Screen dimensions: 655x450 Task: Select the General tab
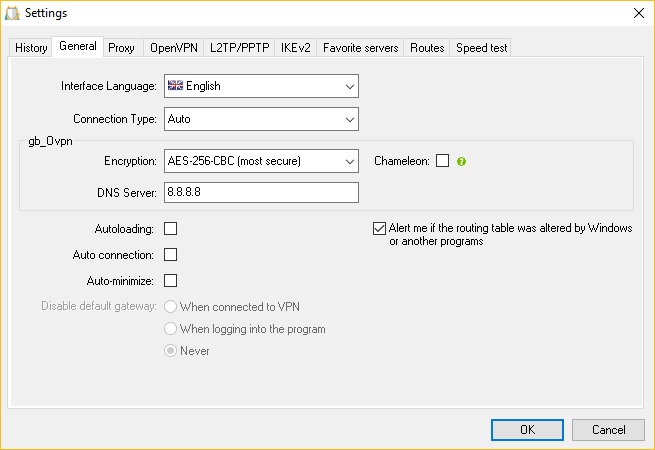click(x=78, y=46)
